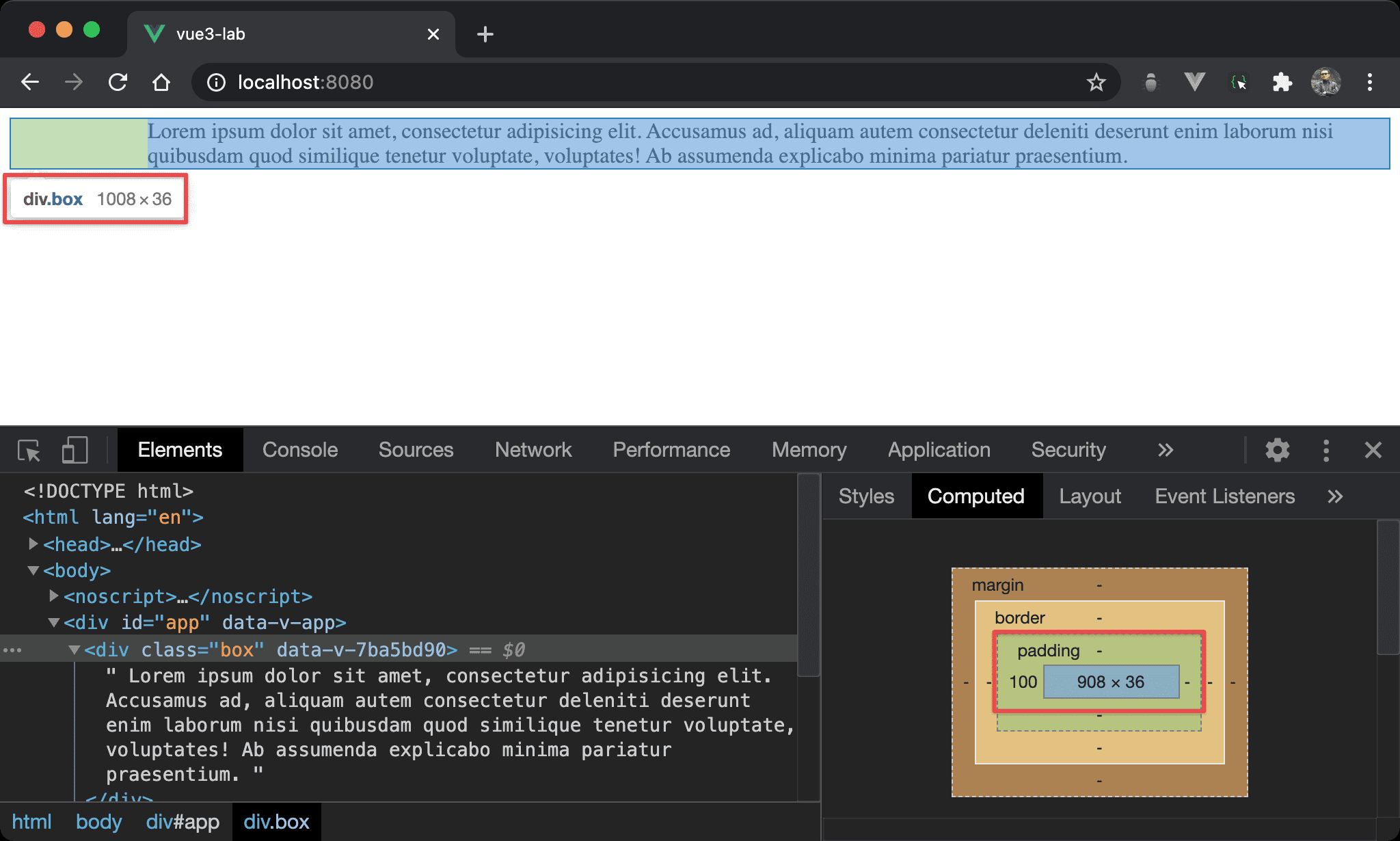Open the DevTools three-dot menu

point(1326,450)
